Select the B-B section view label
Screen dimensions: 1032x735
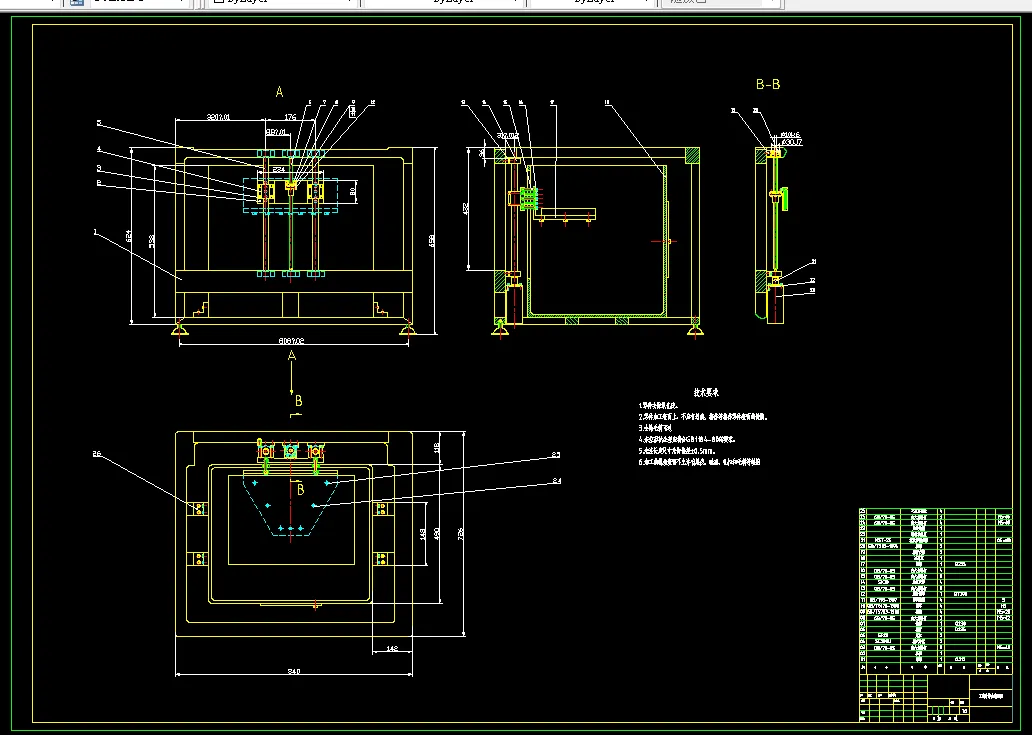[x=767, y=84]
